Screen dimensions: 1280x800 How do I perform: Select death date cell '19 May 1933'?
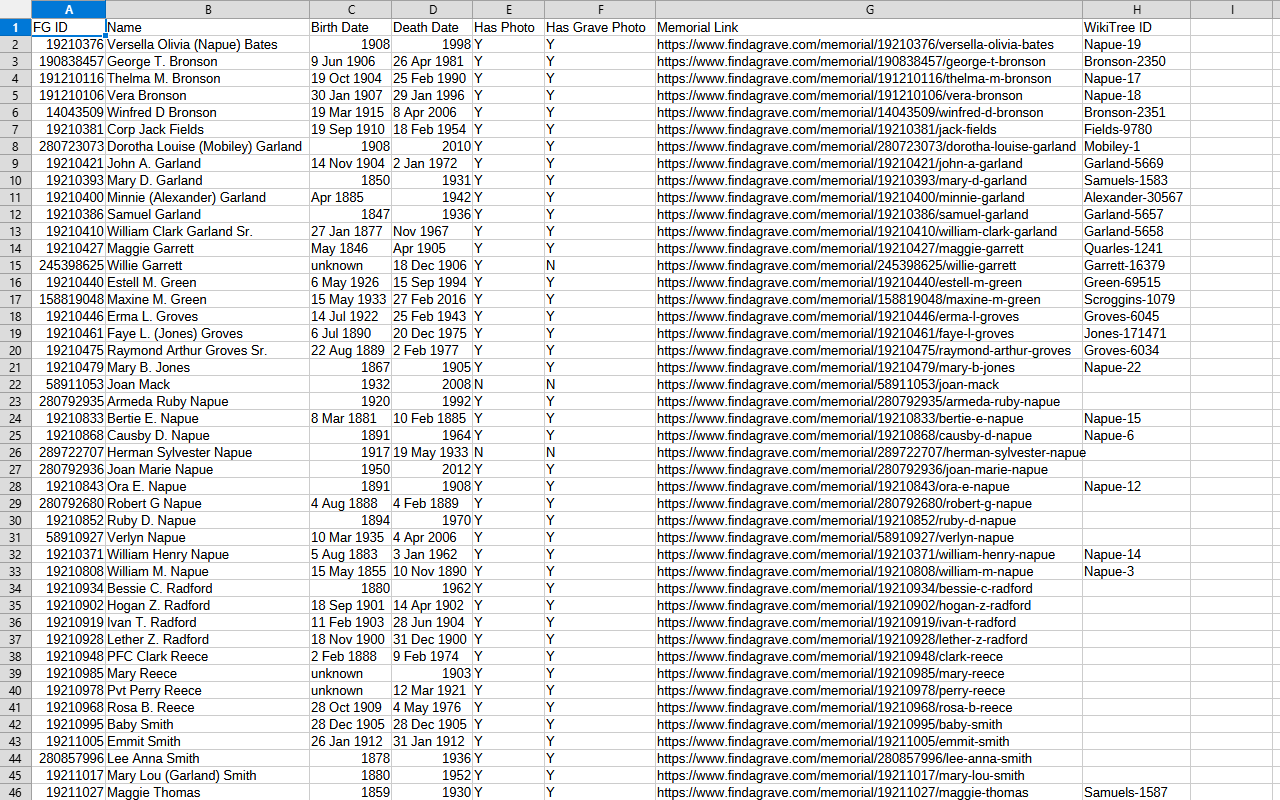tap(432, 452)
